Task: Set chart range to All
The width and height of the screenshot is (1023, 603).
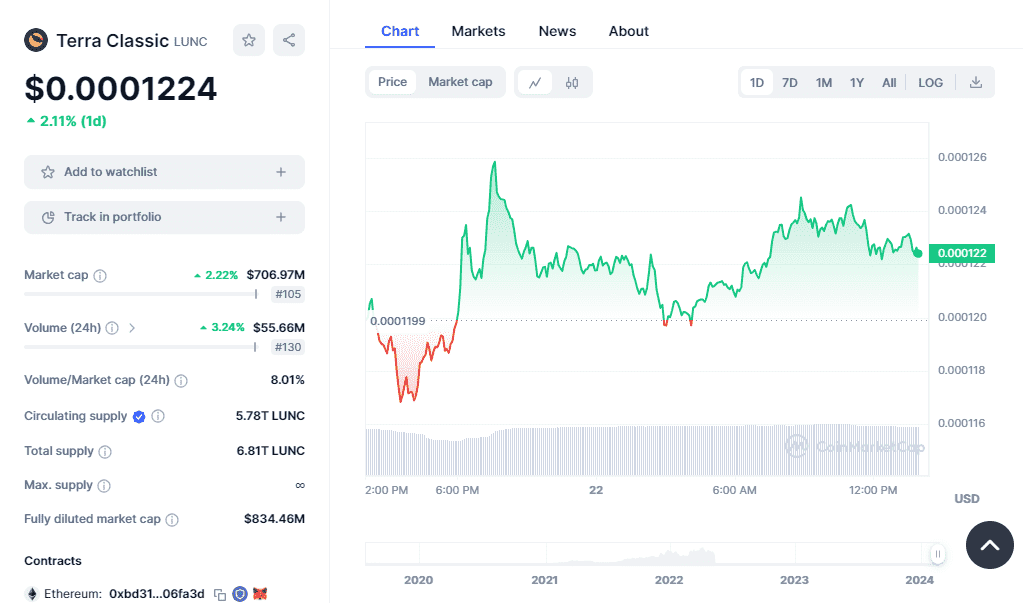Action: click(889, 82)
